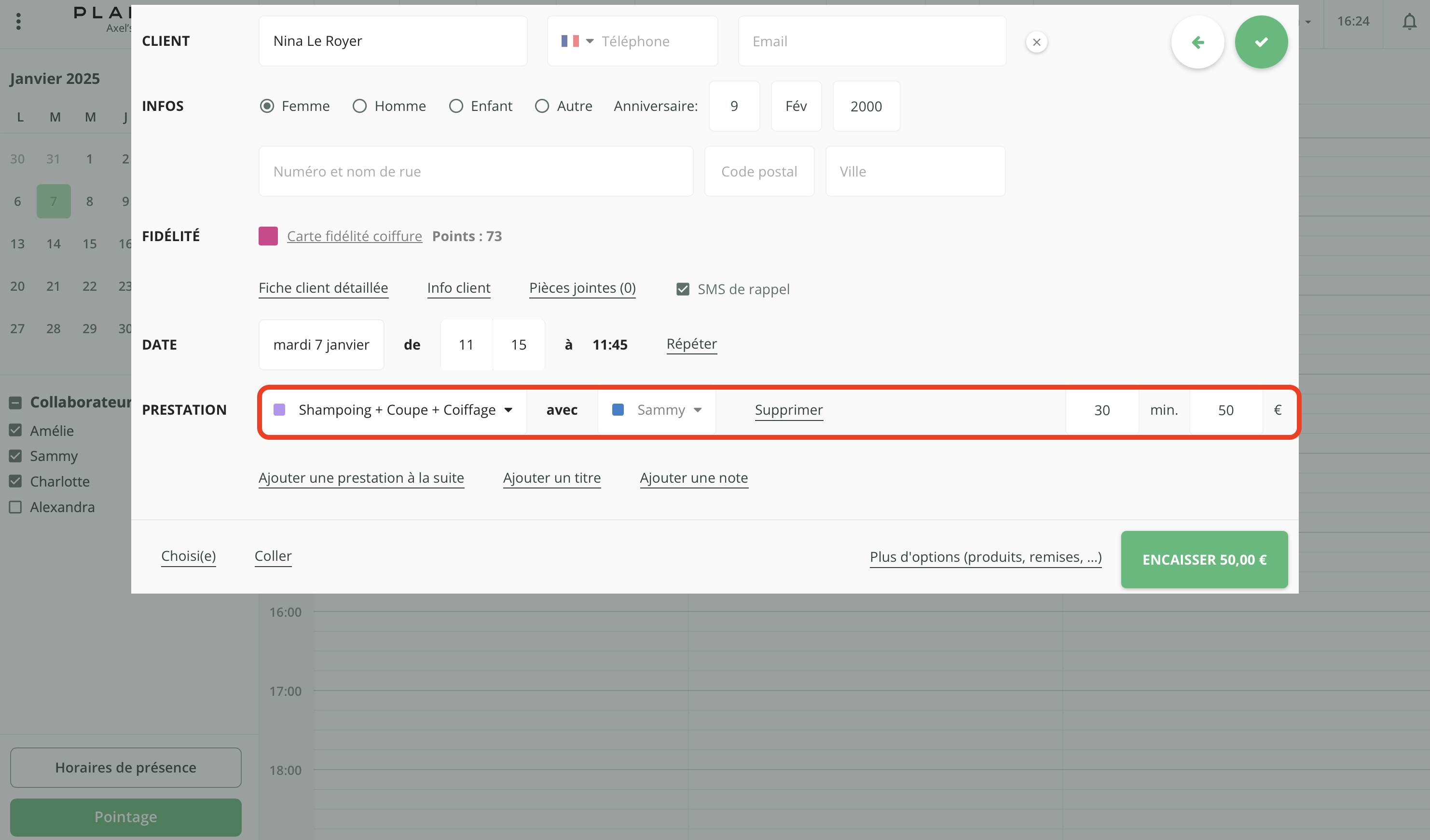
Task: Click the purple Shampoing service color square
Action: (279, 409)
